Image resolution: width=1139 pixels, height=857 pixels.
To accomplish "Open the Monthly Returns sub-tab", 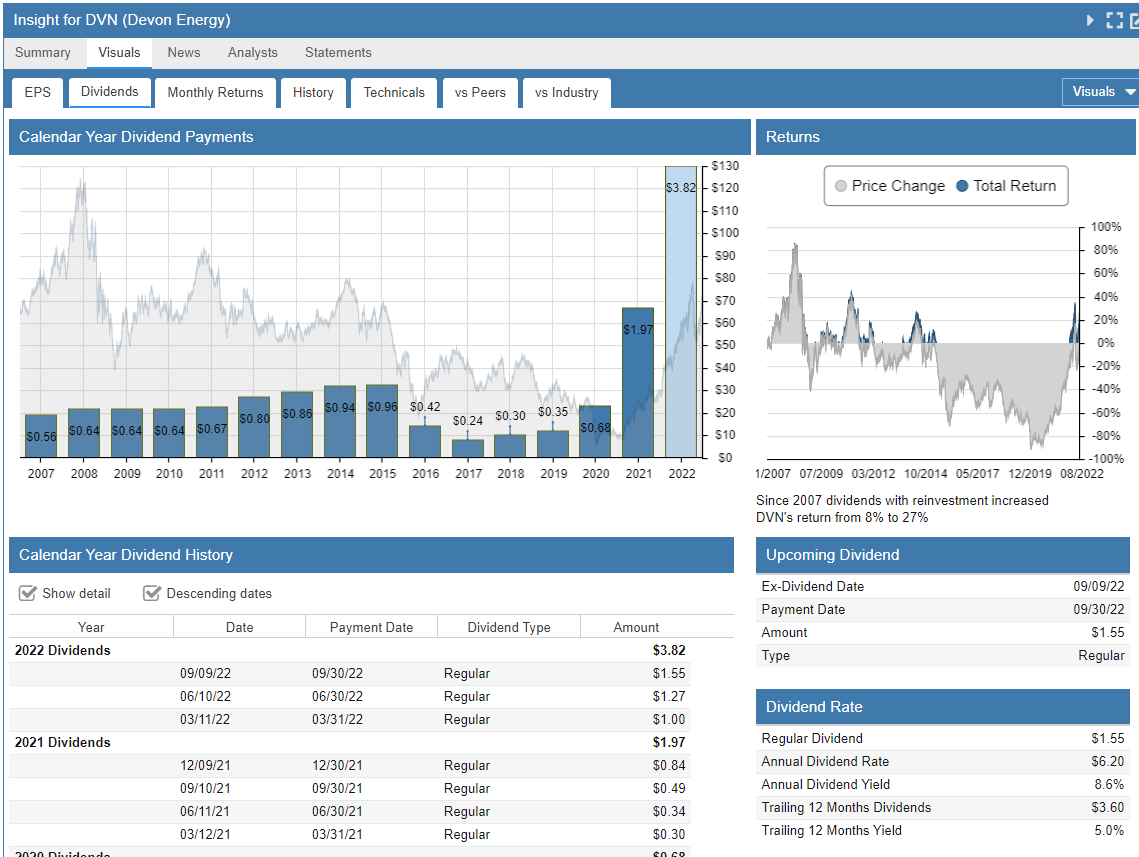I will click(x=216, y=92).
